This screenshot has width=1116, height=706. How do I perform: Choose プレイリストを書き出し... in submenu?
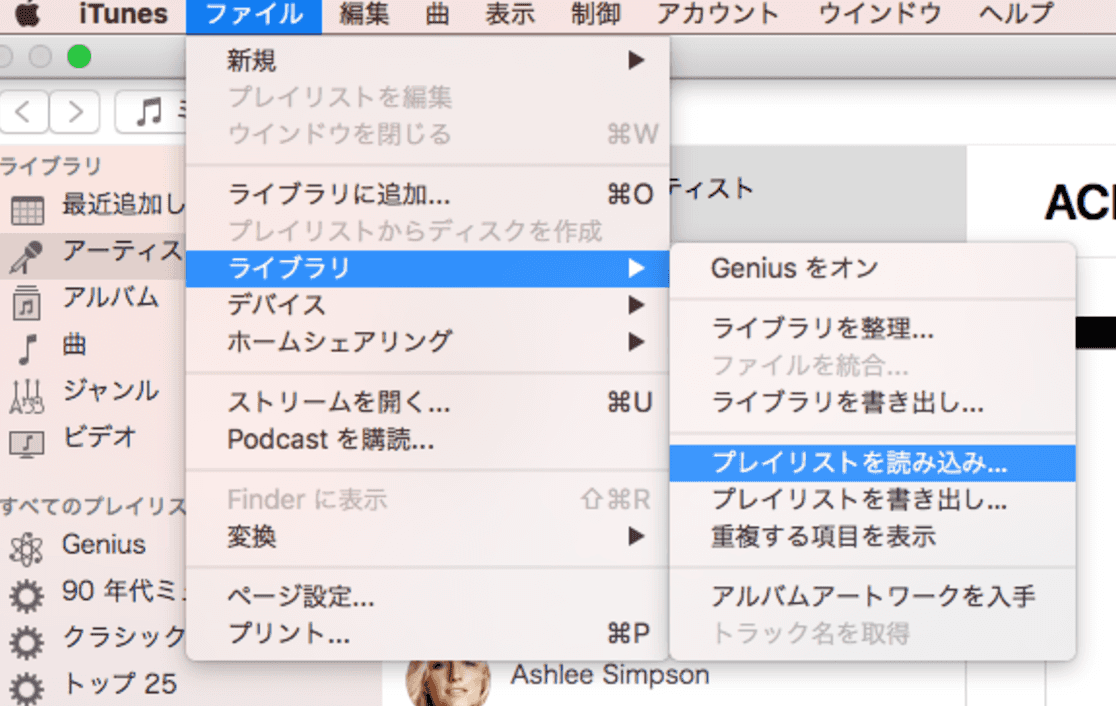[873, 500]
